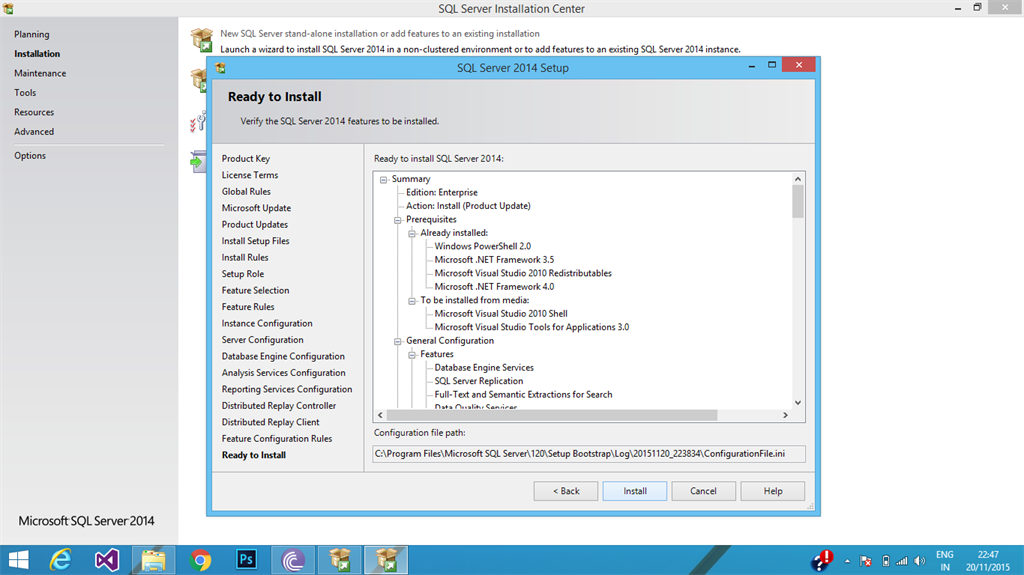Screen dimensions: 1024x575
Task: Select Microsoft Visual Studio 2010 Shell row
Action: click(x=501, y=314)
